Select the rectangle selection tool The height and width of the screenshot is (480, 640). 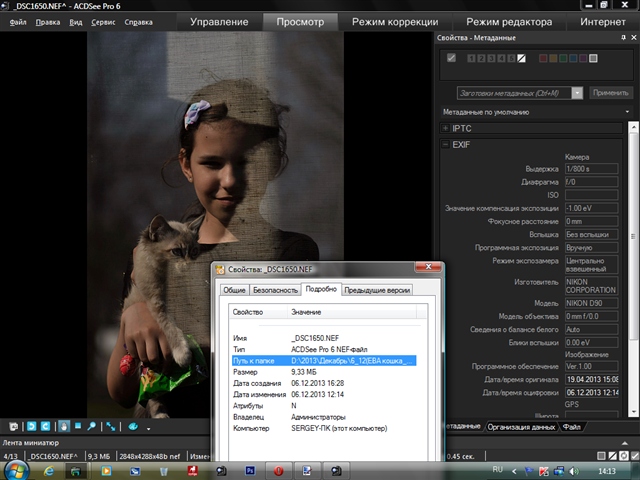(77, 426)
